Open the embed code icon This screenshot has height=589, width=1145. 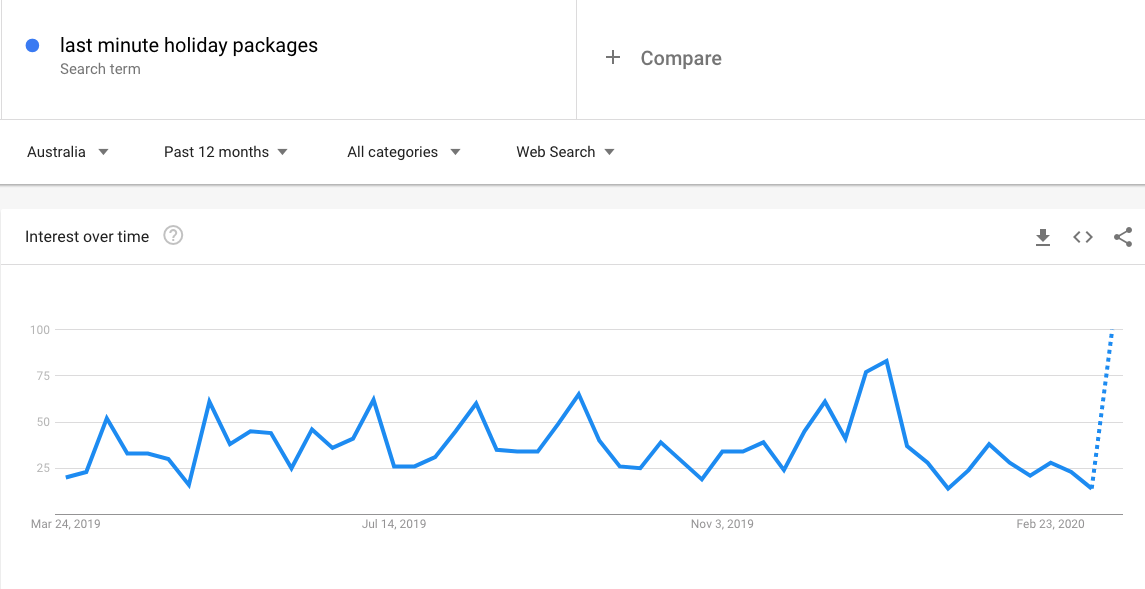[1083, 236]
